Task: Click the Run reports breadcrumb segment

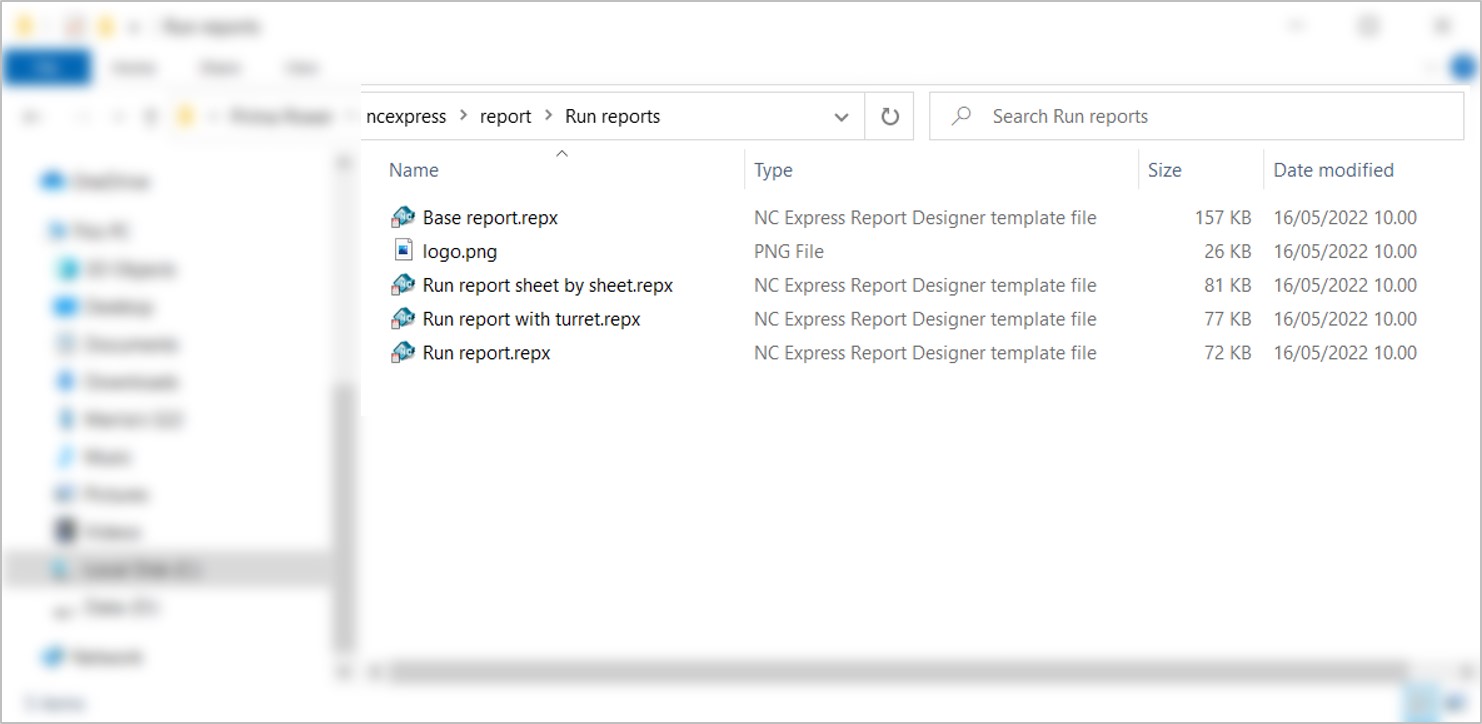Action: pos(612,116)
